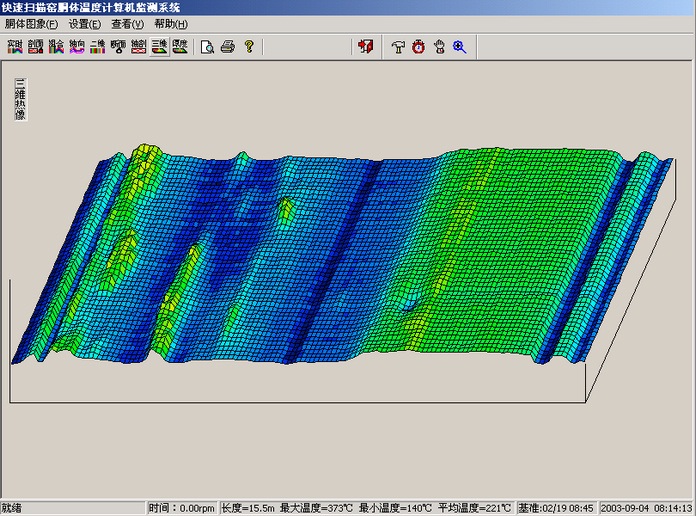Open the 混合 mixed view icon
This screenshot has width=696, height=516.
coord(56,46)
